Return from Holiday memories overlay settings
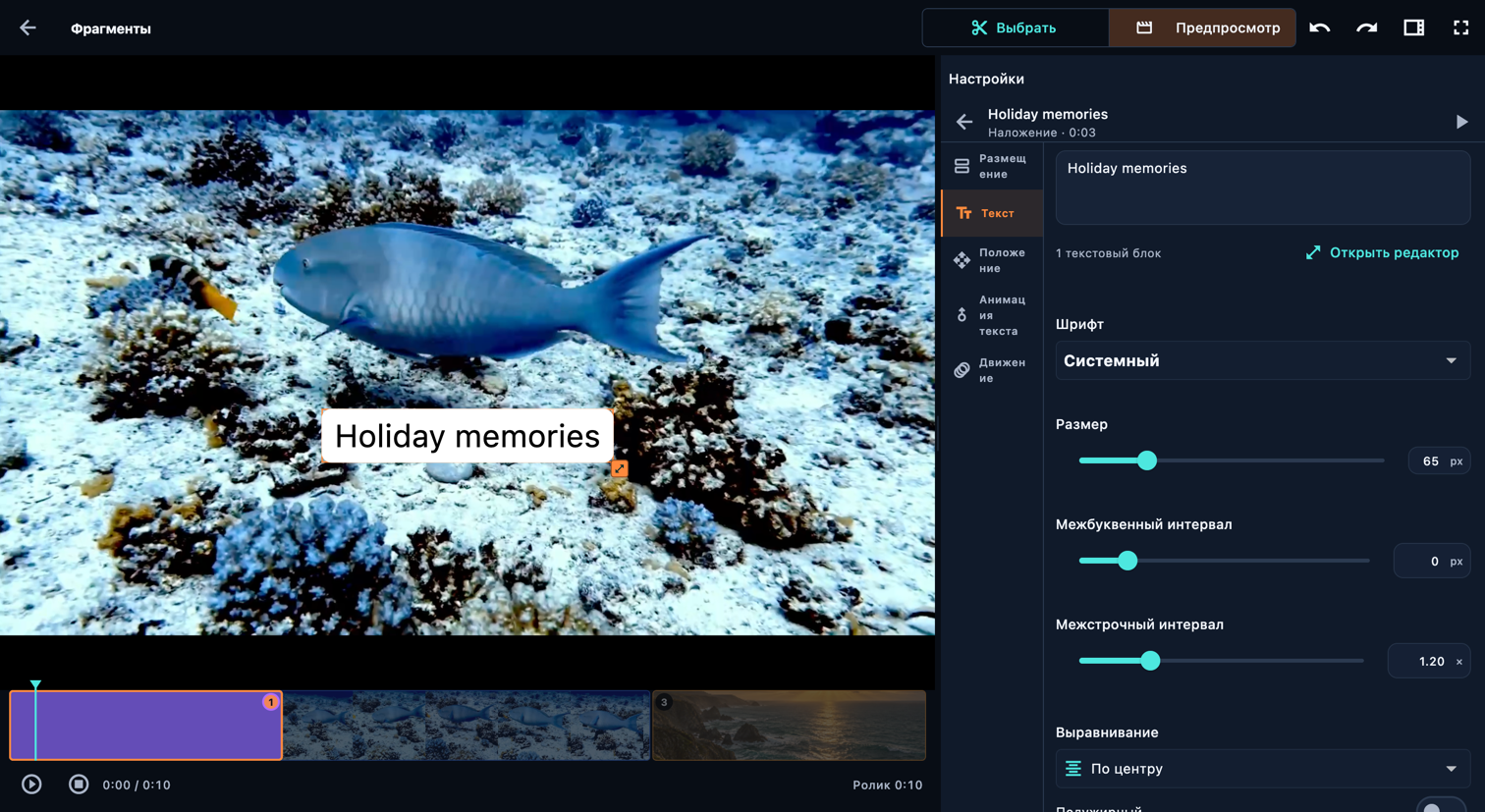 [964, 122]
